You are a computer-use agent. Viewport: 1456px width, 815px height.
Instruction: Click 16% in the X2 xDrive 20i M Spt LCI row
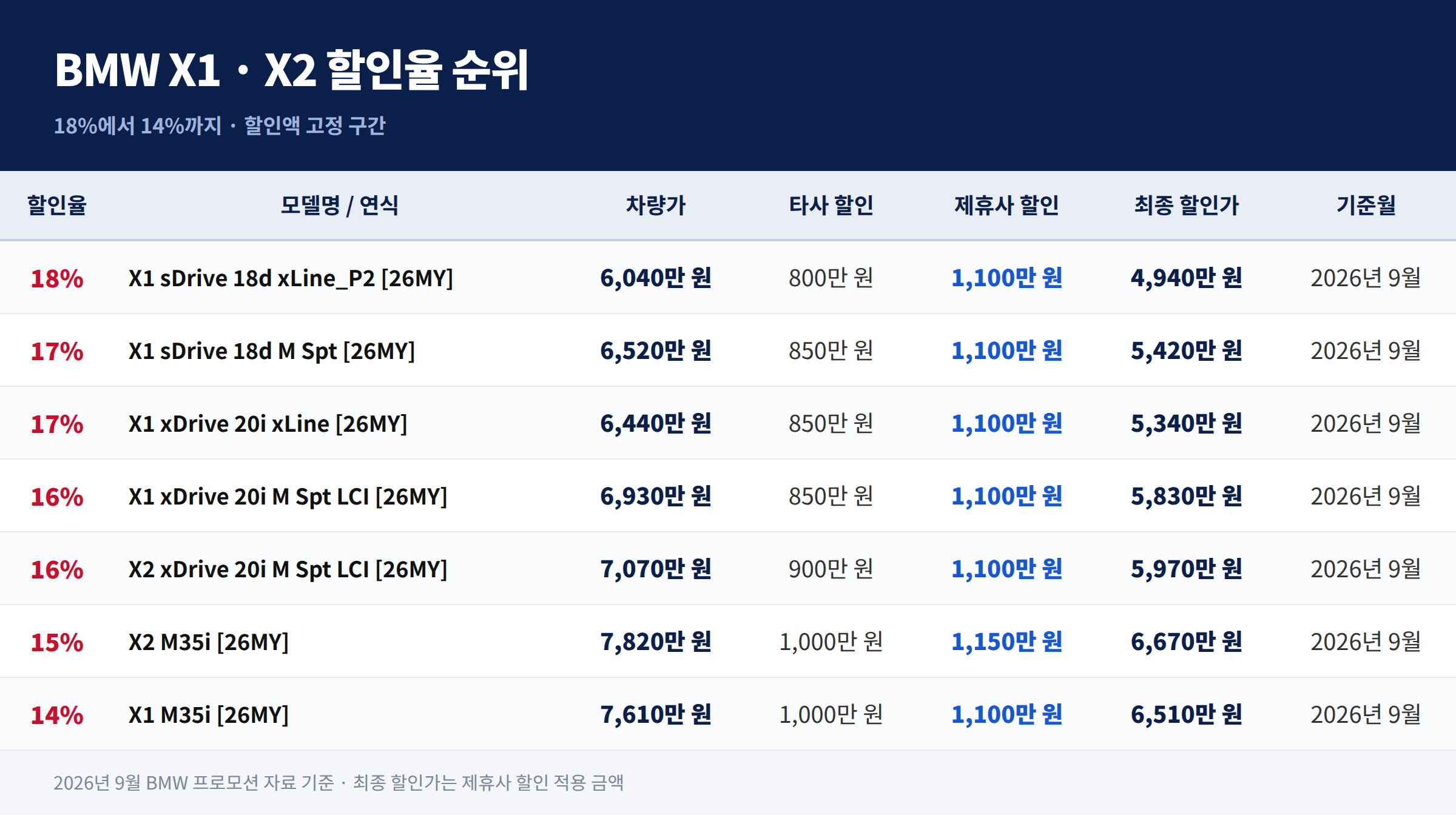[57, 569]
